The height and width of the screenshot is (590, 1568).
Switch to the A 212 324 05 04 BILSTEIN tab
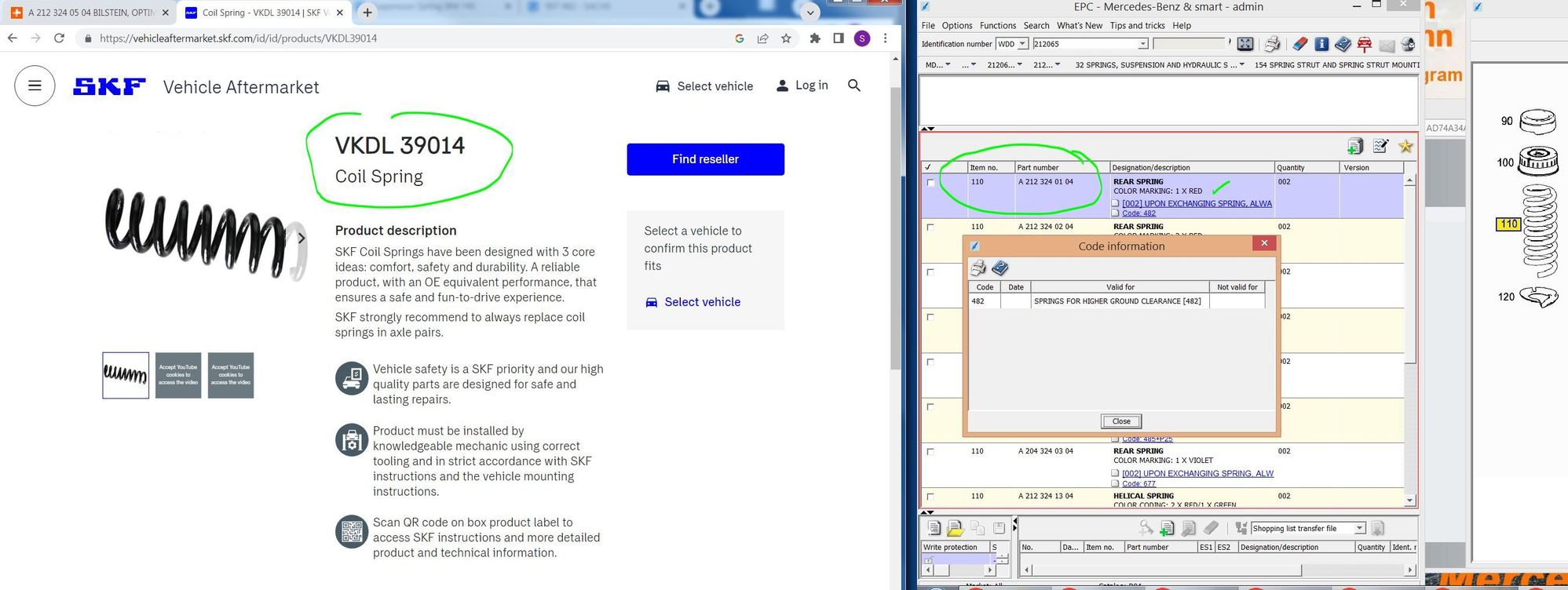90,13
